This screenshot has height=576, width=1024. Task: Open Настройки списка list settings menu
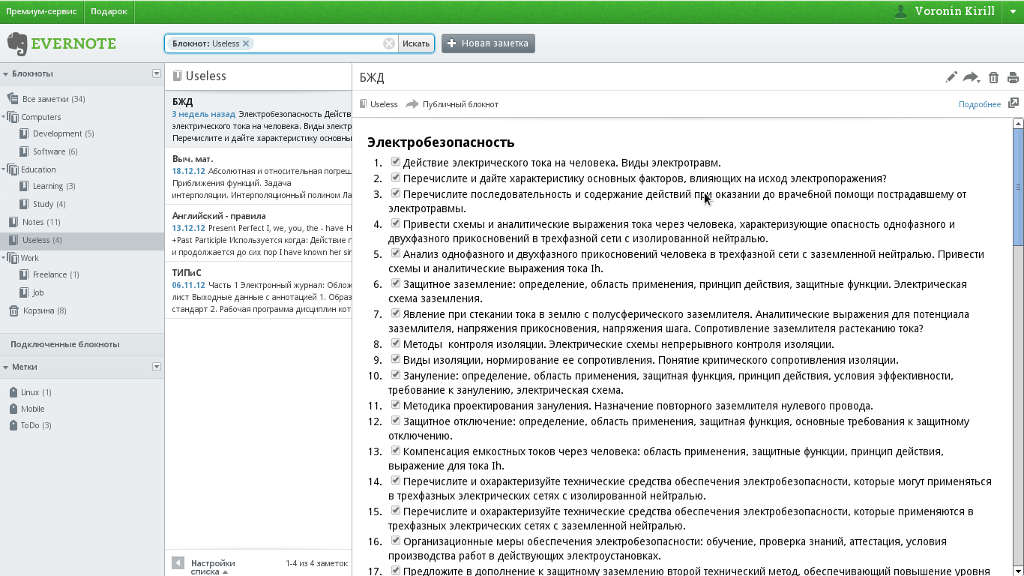pos(212,567)
